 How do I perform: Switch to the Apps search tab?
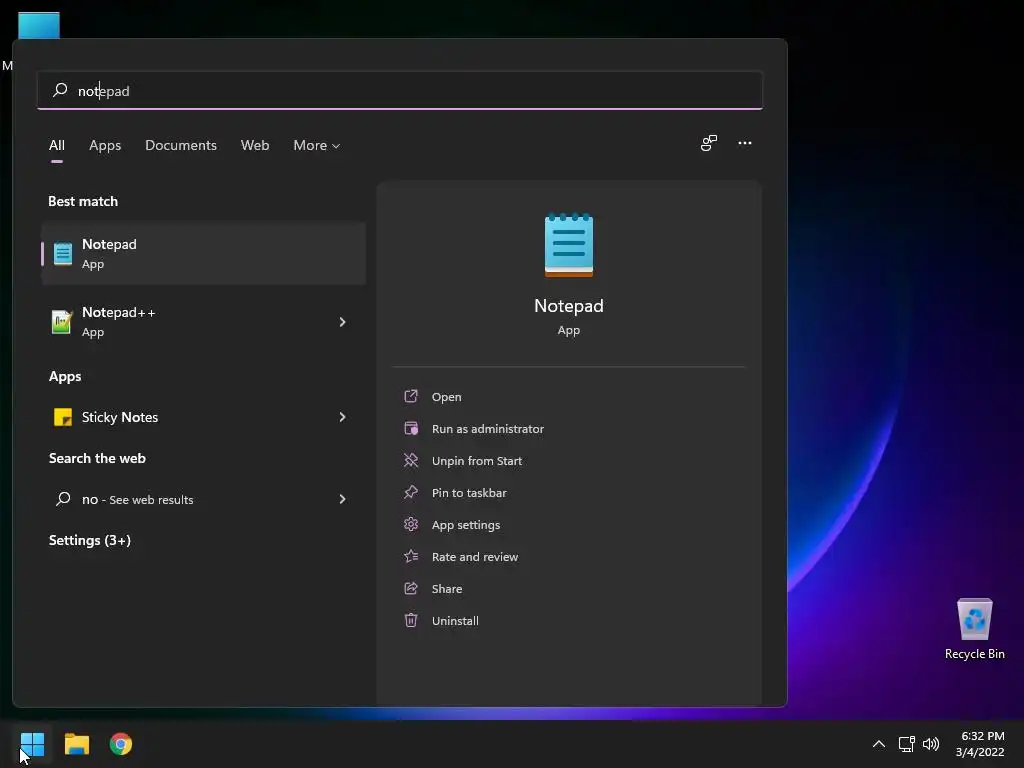tap(105, 145)
